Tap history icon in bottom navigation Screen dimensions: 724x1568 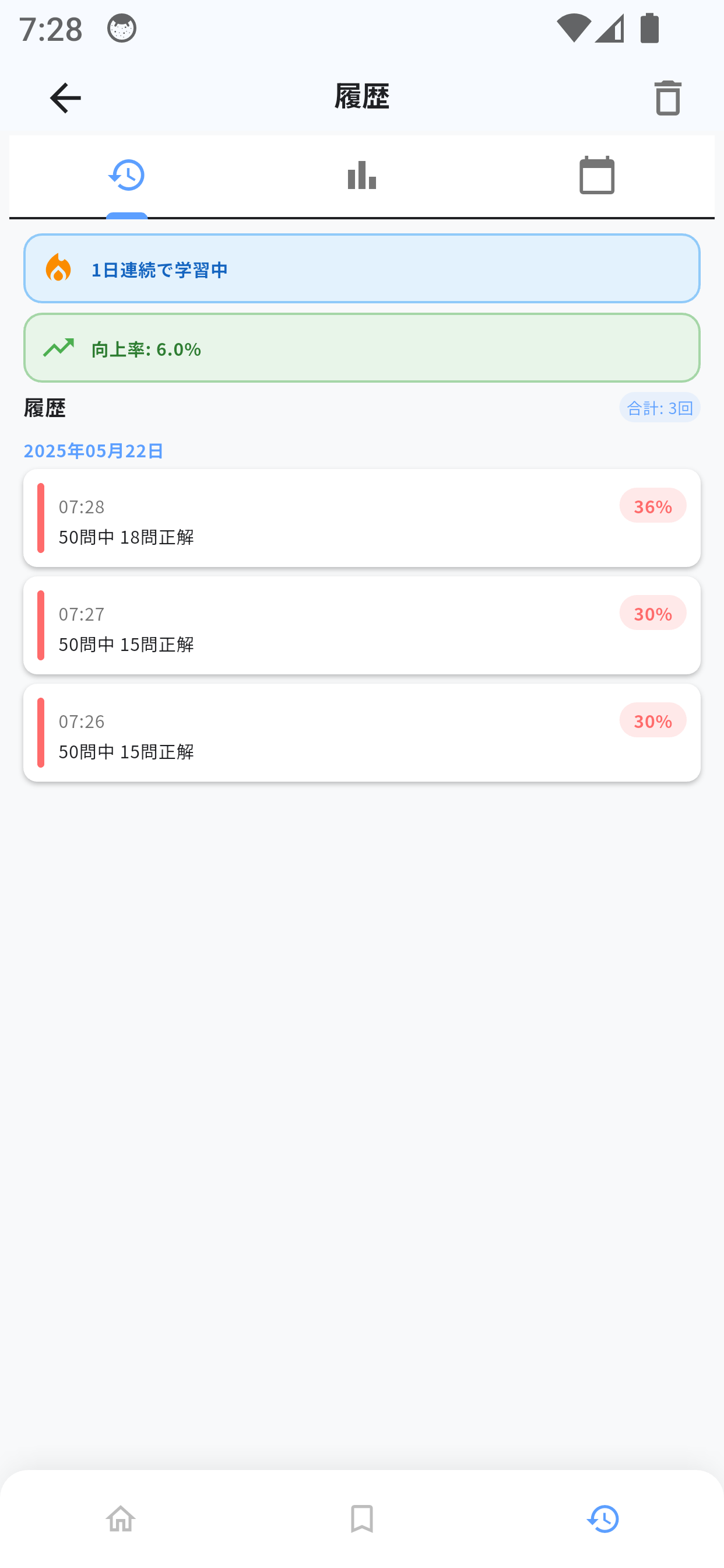(603, 1518)
